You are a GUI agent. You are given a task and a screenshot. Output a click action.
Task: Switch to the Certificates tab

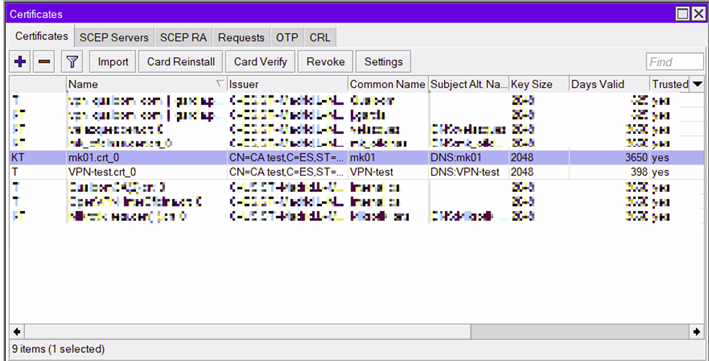point(42,36)
